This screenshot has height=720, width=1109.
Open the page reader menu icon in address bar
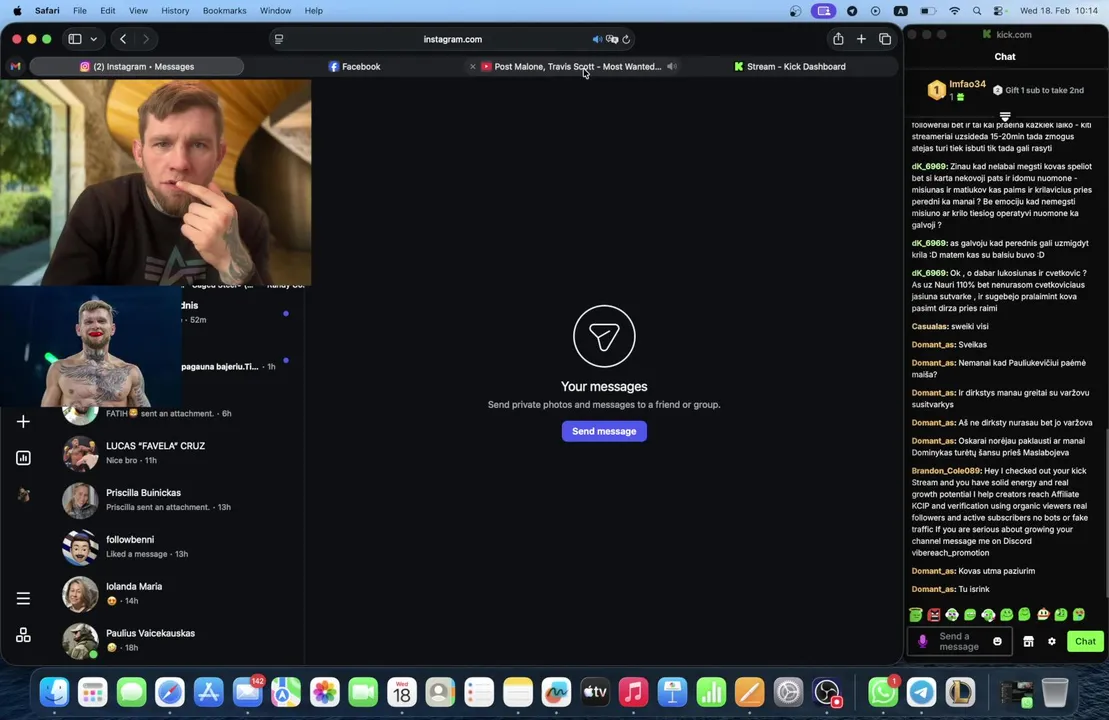pos(279,39)
